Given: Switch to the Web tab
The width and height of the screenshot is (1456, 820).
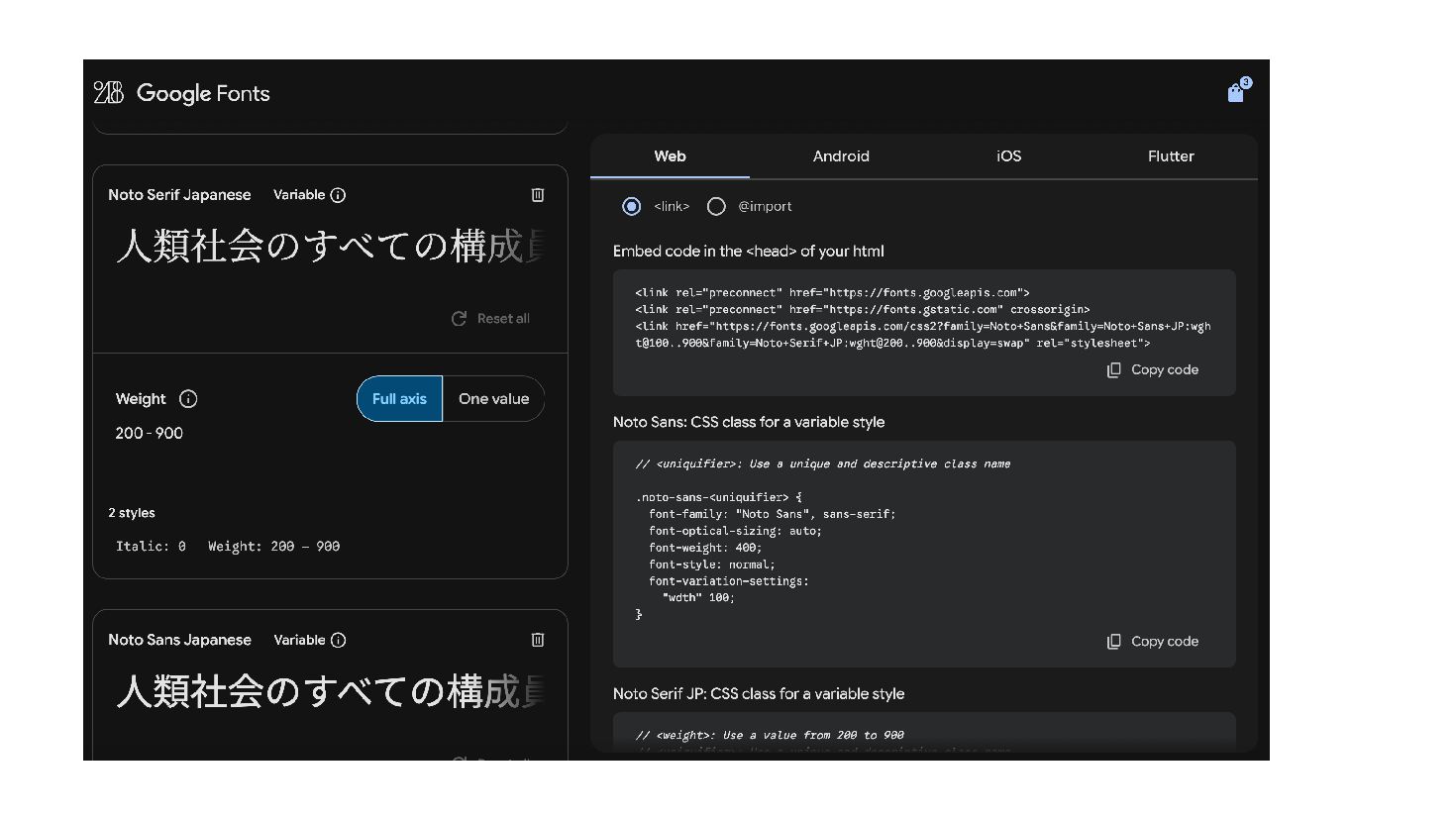Looking at the screenshot, I should coord(670,156).
